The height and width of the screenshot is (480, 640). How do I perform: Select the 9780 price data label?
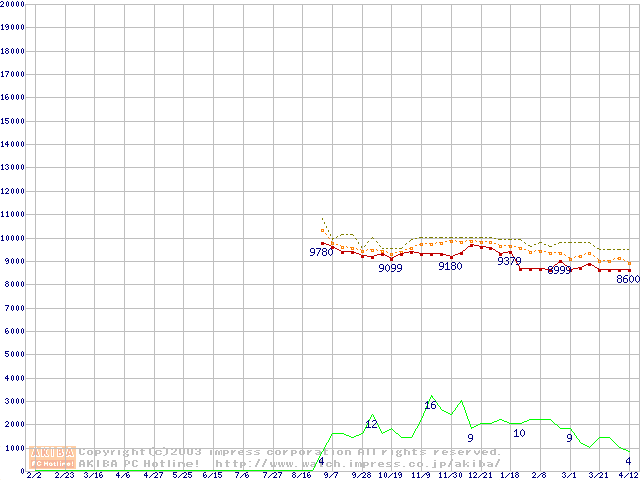pyautogui.click(x=321, y=253)
